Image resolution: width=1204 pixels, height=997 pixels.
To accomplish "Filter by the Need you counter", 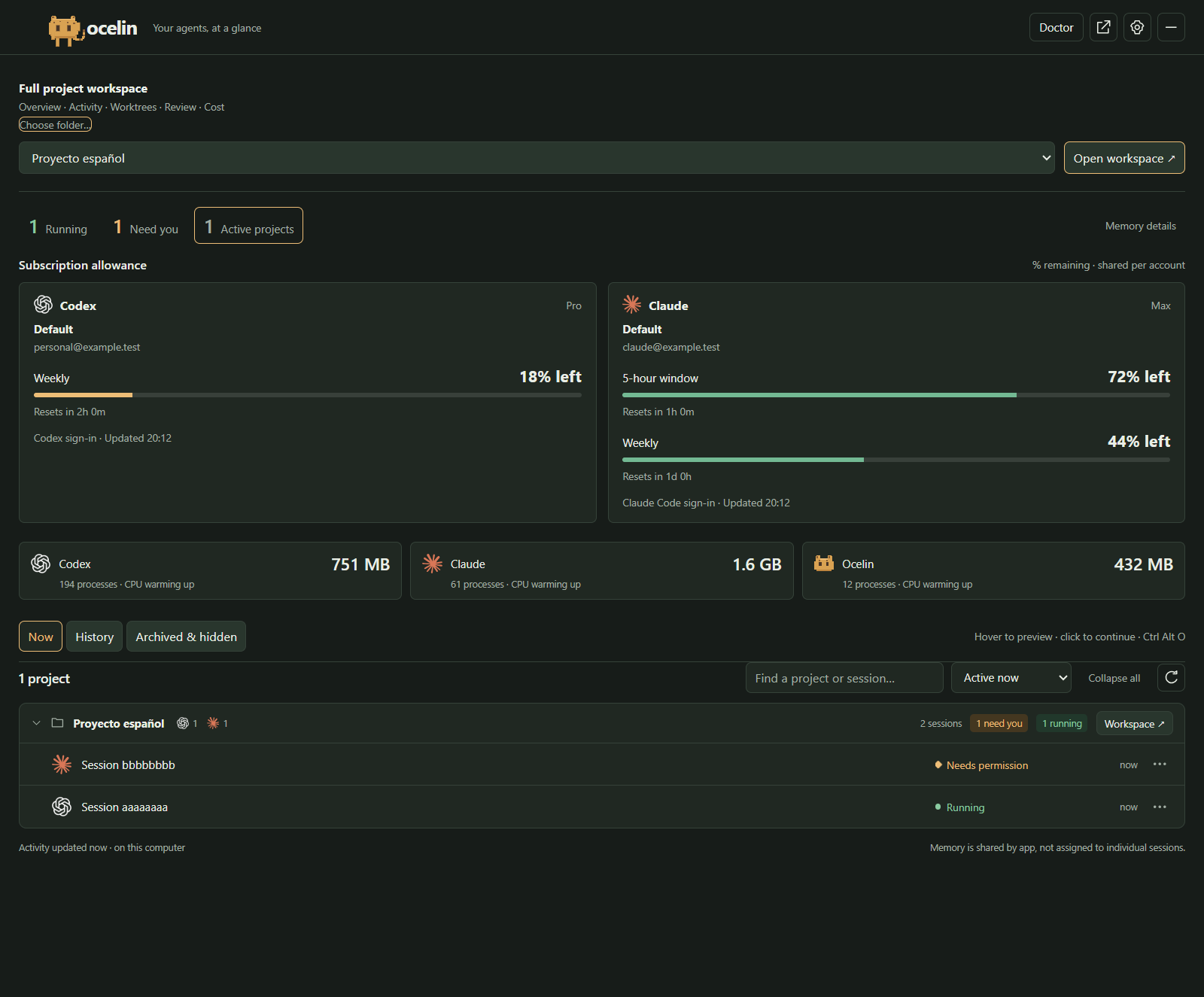I will [146, 226].
